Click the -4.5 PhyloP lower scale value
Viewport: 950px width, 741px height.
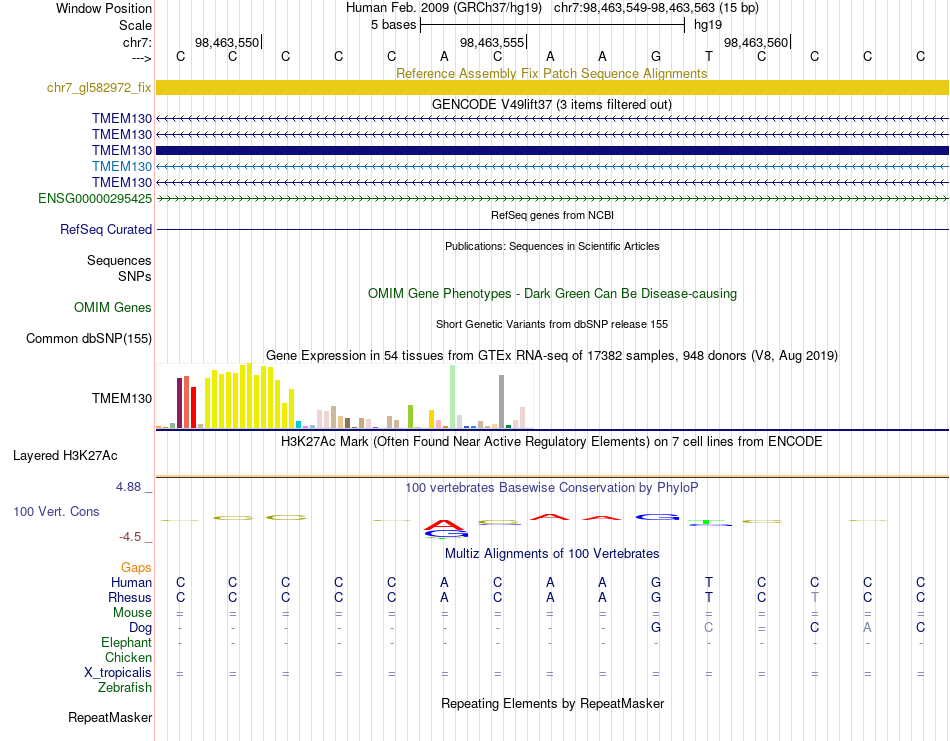click(x=130, y=536)
